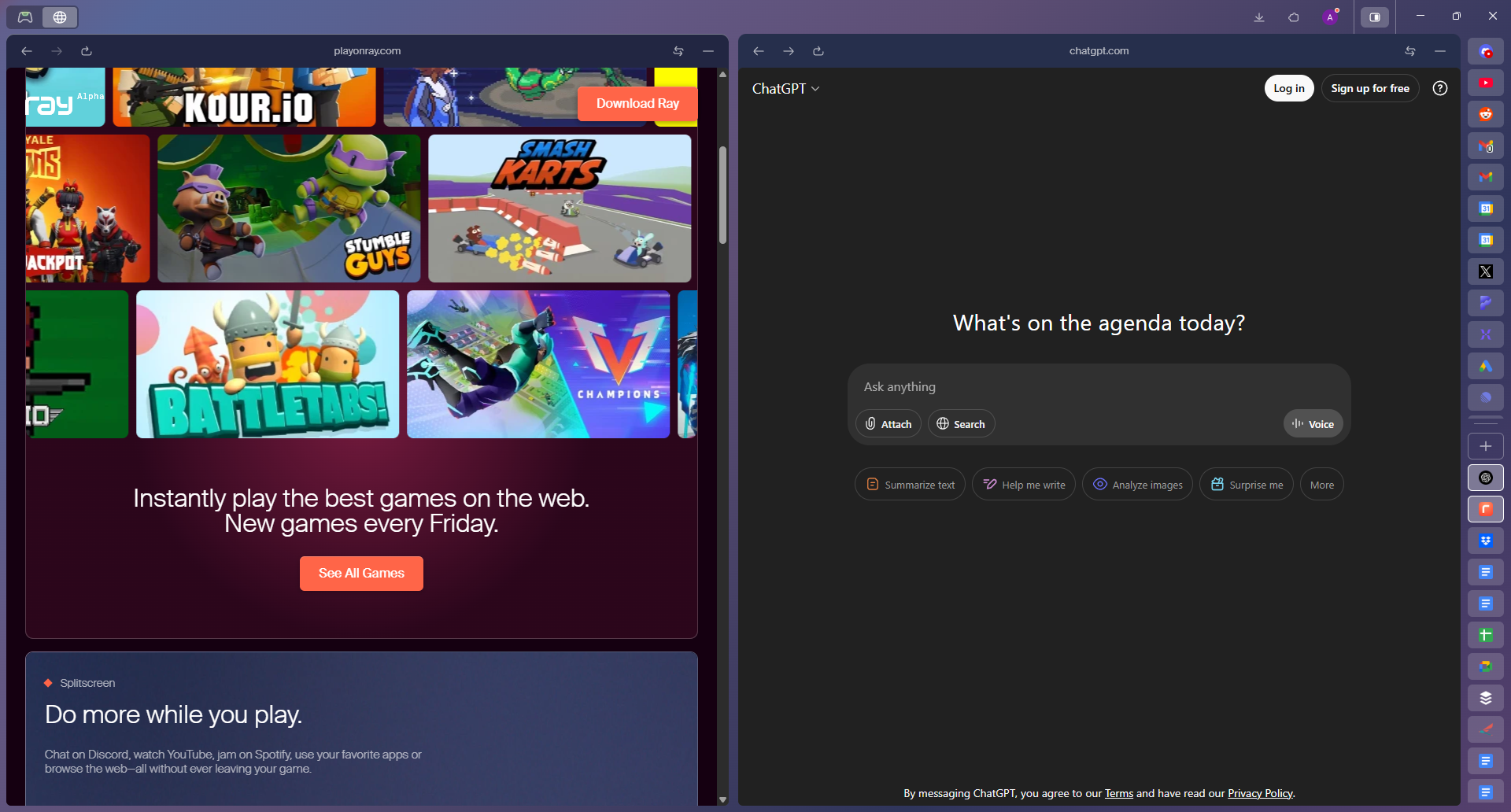Select the Analyze images suggestion
The height and width of the screenshot is (812, 1511).
tap(1137, 485)
